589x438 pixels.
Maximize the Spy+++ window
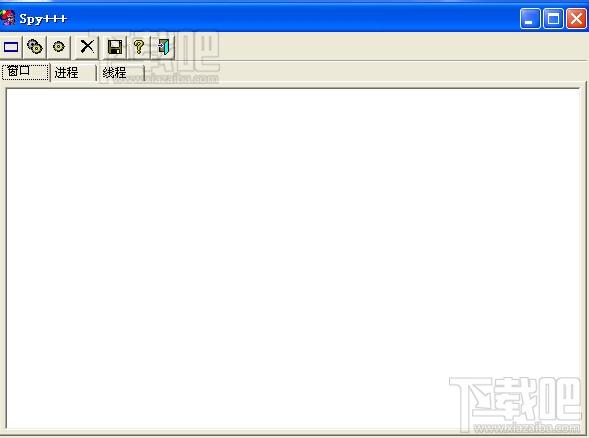(553, 18)
